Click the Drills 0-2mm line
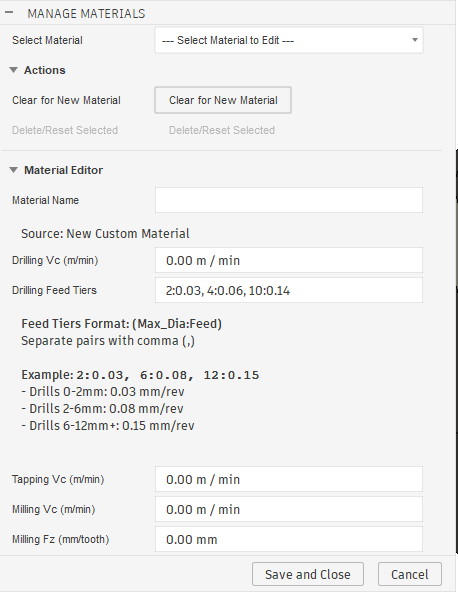 click(103, 391)
